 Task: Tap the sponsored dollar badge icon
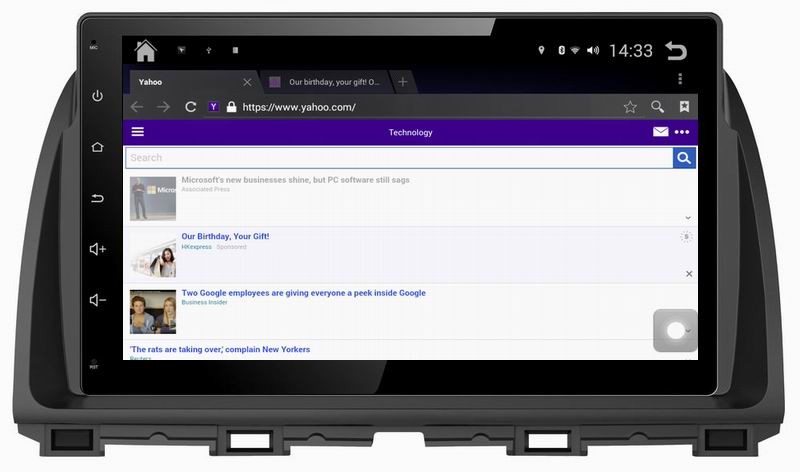click(x=686, y=237)
